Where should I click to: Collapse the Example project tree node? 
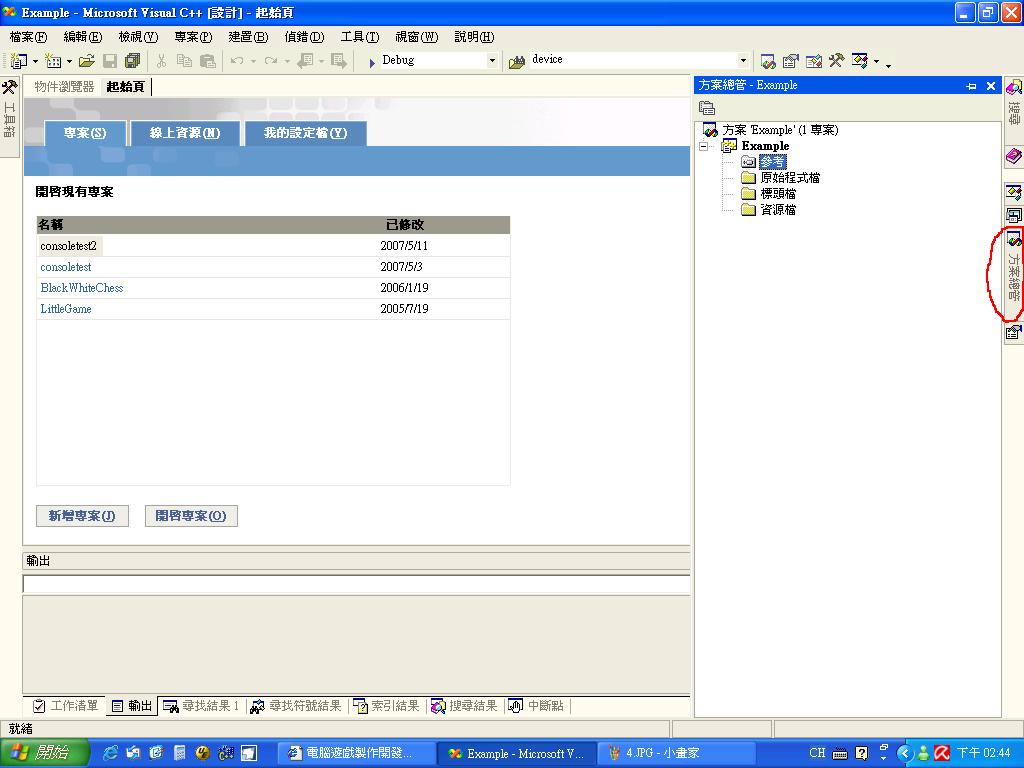click(703, 146)
